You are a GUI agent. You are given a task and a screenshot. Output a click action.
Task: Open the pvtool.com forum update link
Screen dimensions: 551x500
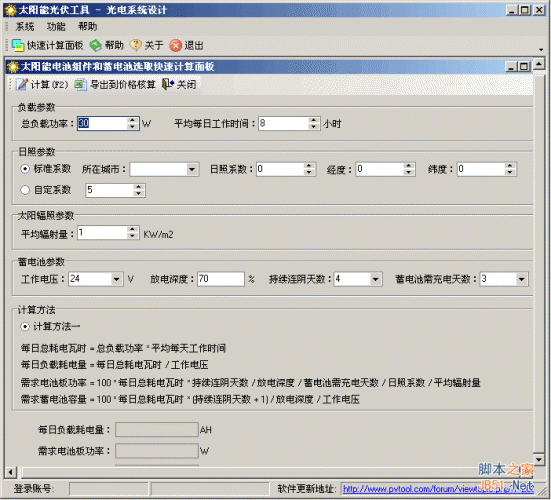pos(438,489)
